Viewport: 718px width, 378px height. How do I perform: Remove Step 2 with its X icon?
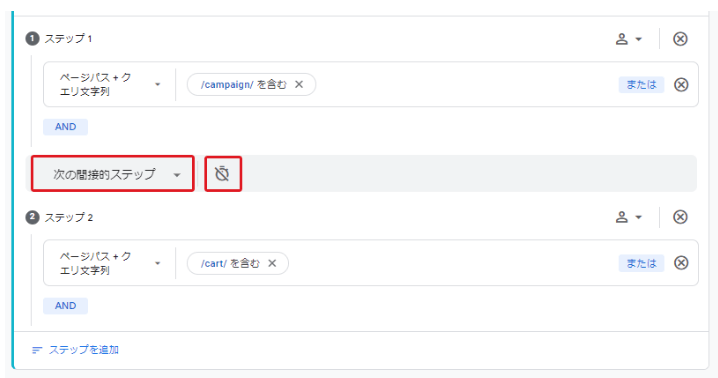[680, 217]
